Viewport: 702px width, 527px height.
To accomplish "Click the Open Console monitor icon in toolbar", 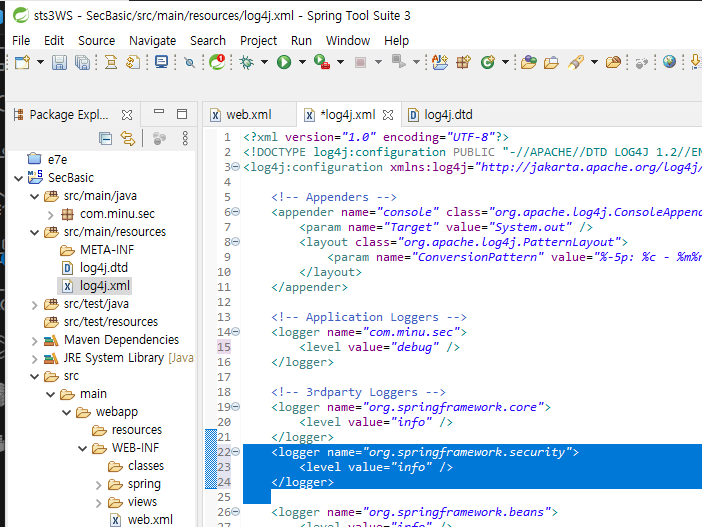I will (161, 62).
